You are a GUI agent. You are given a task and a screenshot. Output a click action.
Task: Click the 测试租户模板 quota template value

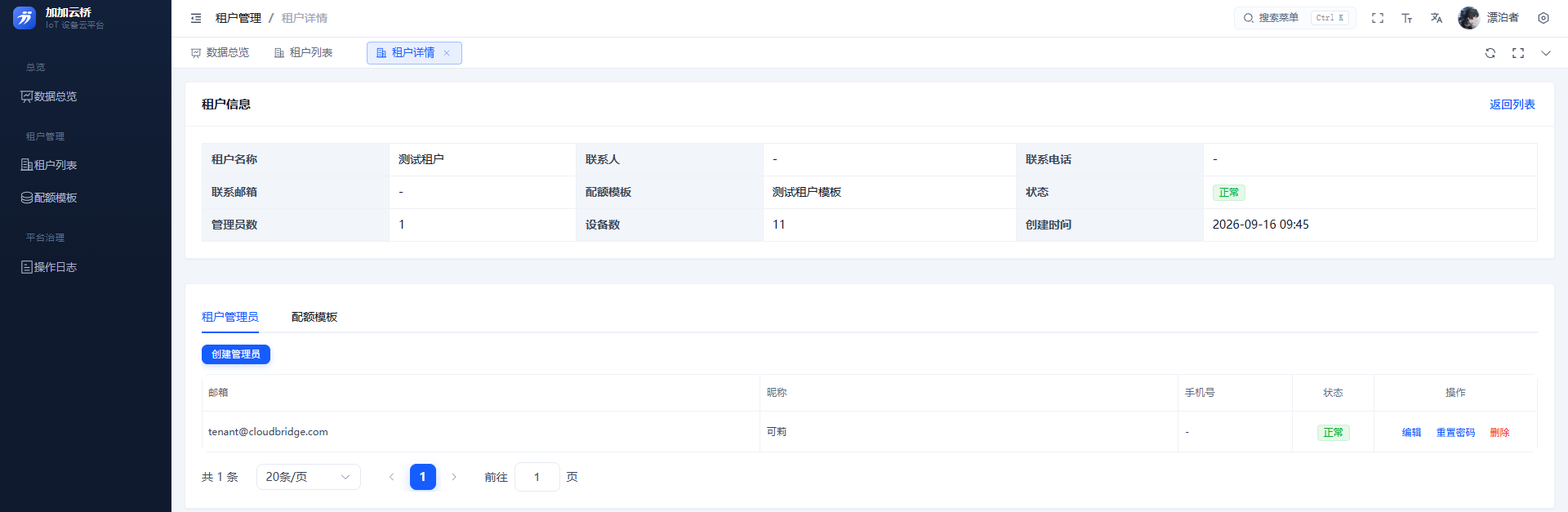click(x=807, y=193)
